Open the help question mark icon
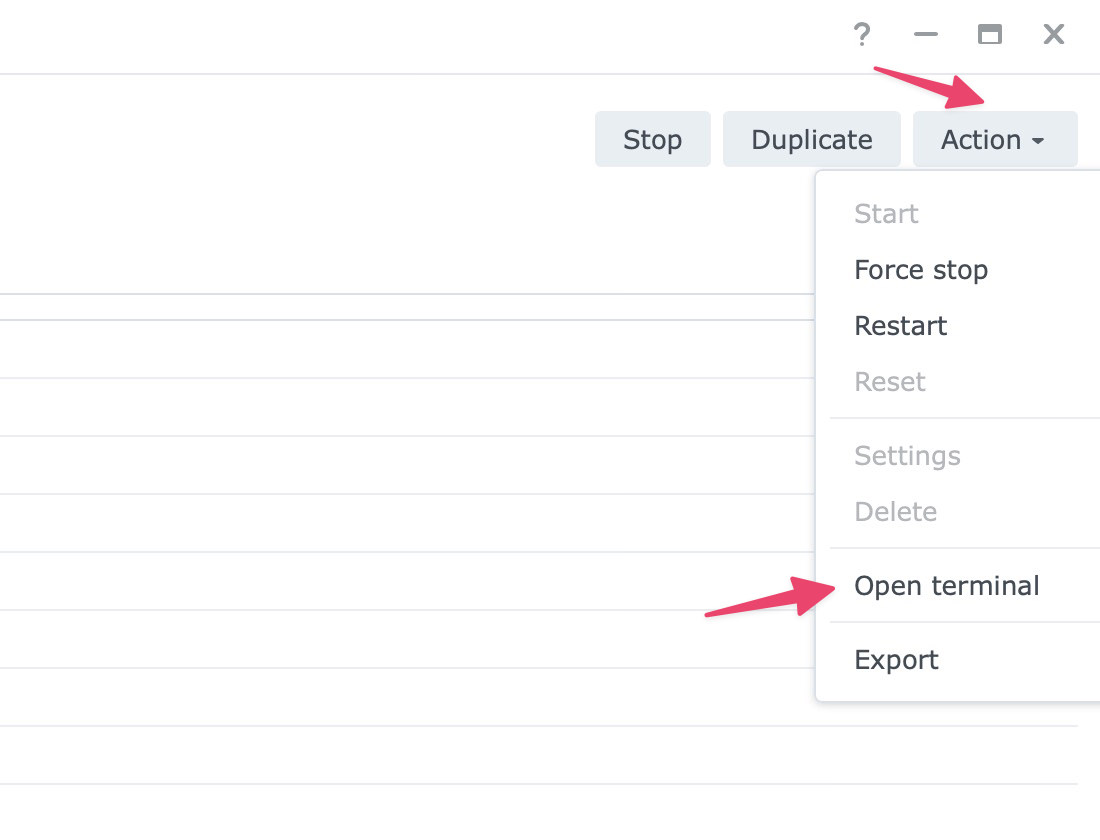The image size is (1100, 840). [862, 35]
